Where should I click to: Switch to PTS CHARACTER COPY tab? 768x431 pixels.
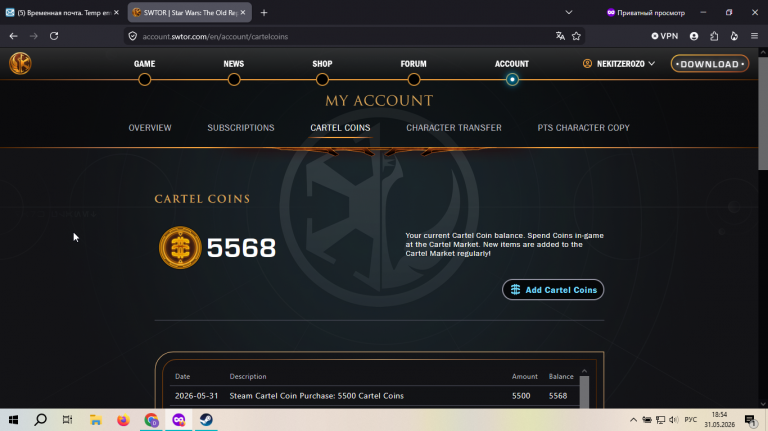click(583, 128)
